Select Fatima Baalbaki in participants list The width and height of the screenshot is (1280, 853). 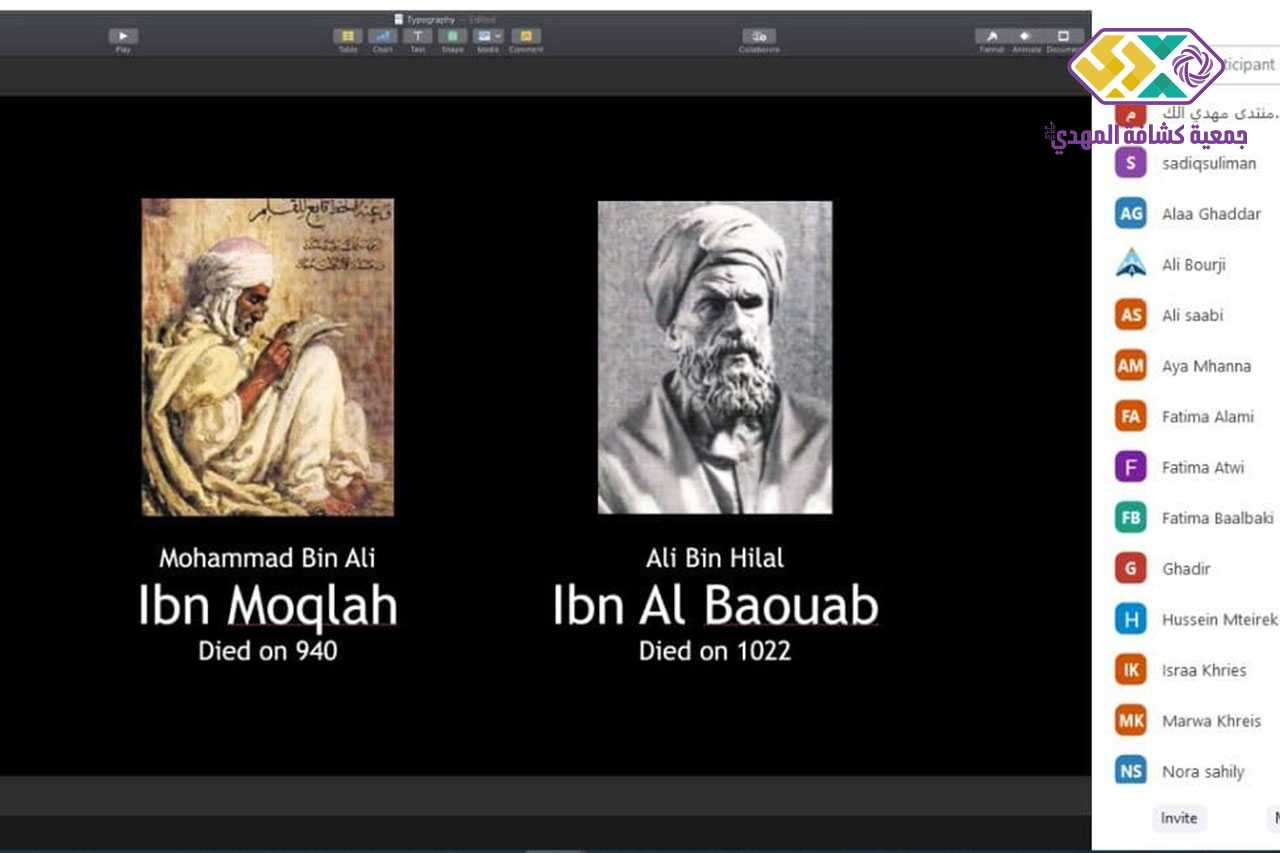(x=1216, y=518)
